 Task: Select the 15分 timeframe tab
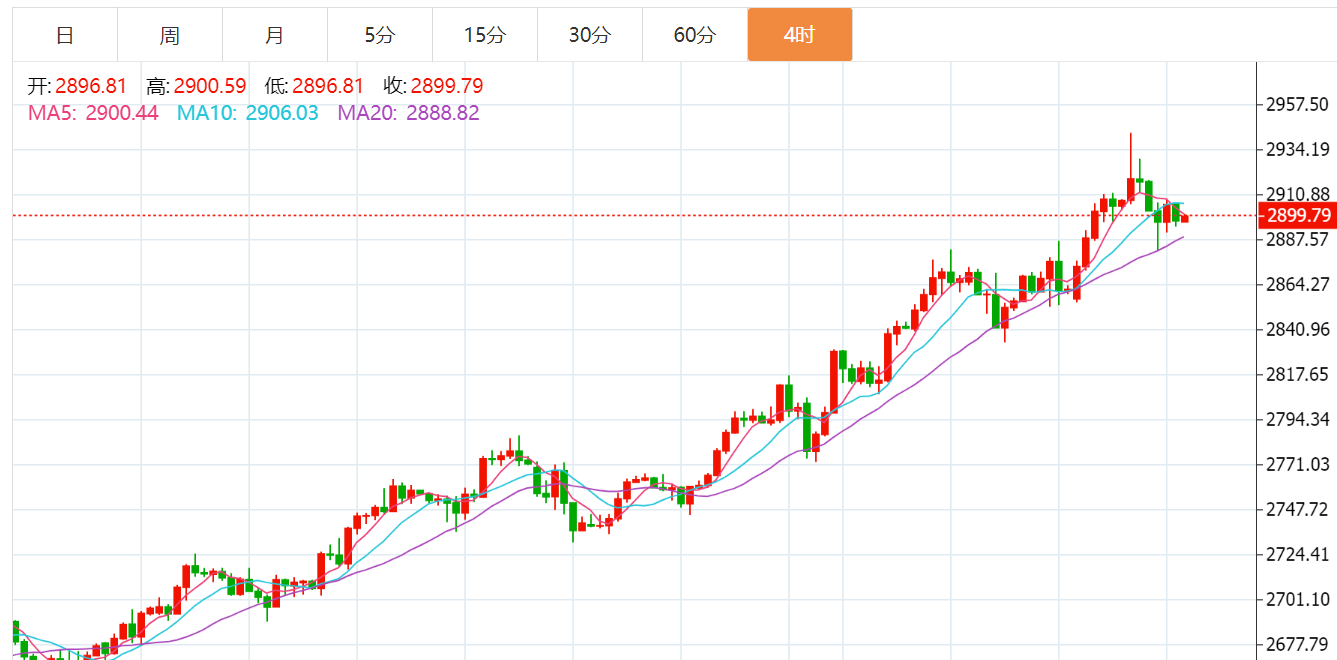coord(485,35)
